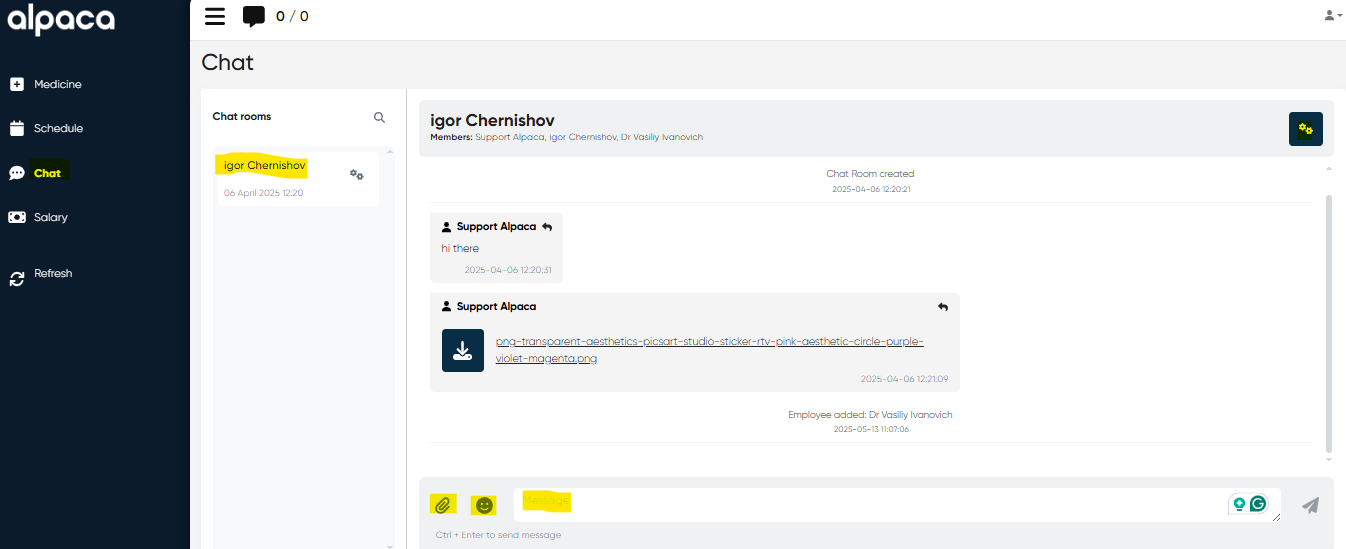This screenshot has width=1346, height=549.
Task: Search chat rooms with magnifier icon
Action: 379,117
